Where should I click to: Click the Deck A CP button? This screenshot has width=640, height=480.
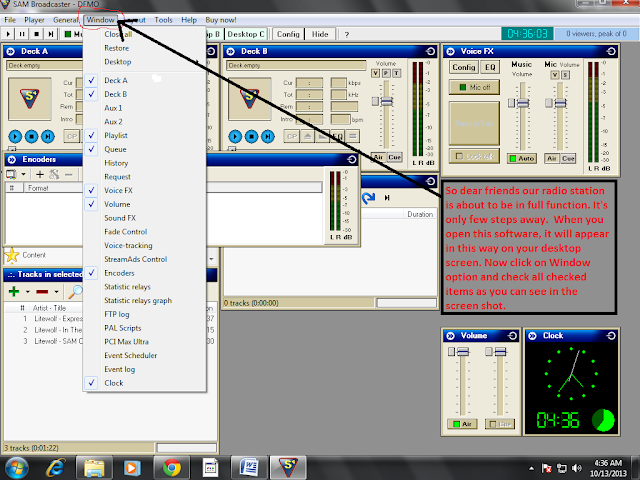72,136
